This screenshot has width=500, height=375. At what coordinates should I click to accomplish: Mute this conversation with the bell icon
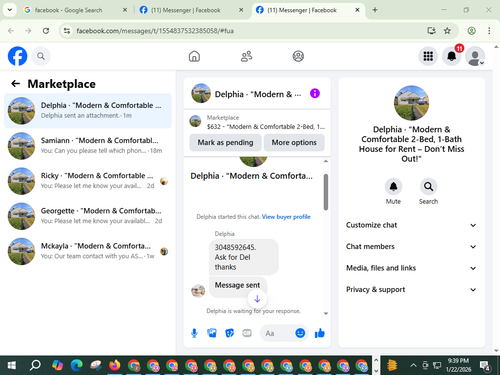(393, 186)
